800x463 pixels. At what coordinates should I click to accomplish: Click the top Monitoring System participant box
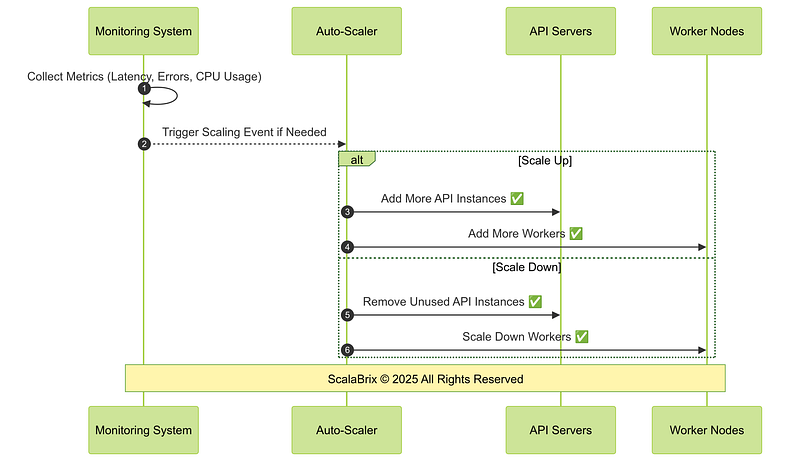click(x=143, y=31)
